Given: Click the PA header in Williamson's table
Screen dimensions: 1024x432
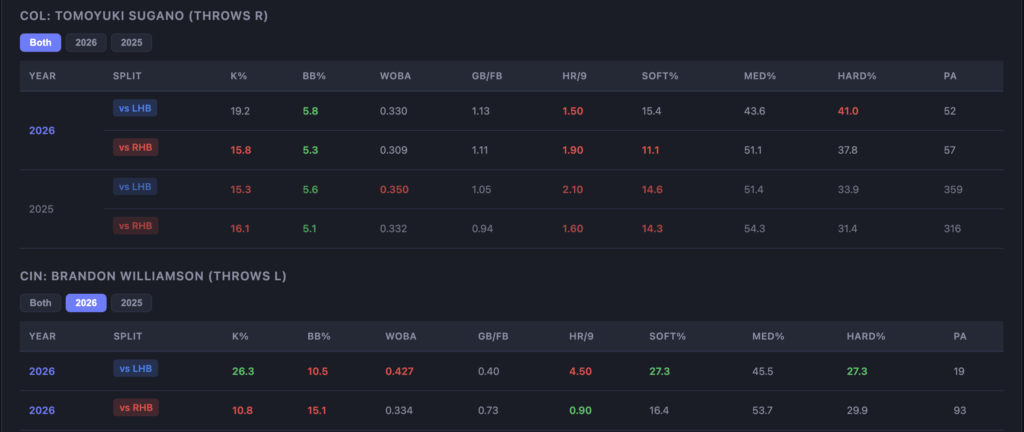Looking at the screenshot, I should [x=961, y=336].
